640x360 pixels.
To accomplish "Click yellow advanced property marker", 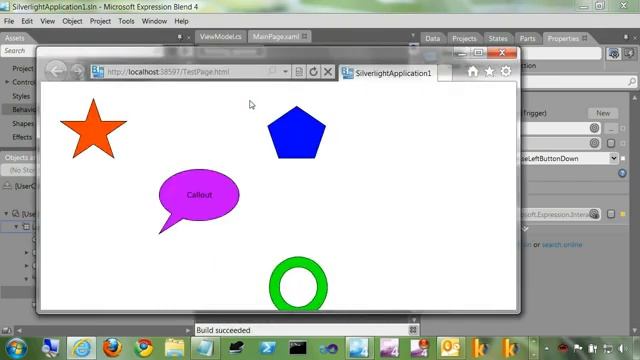I will tap(623, 214).
